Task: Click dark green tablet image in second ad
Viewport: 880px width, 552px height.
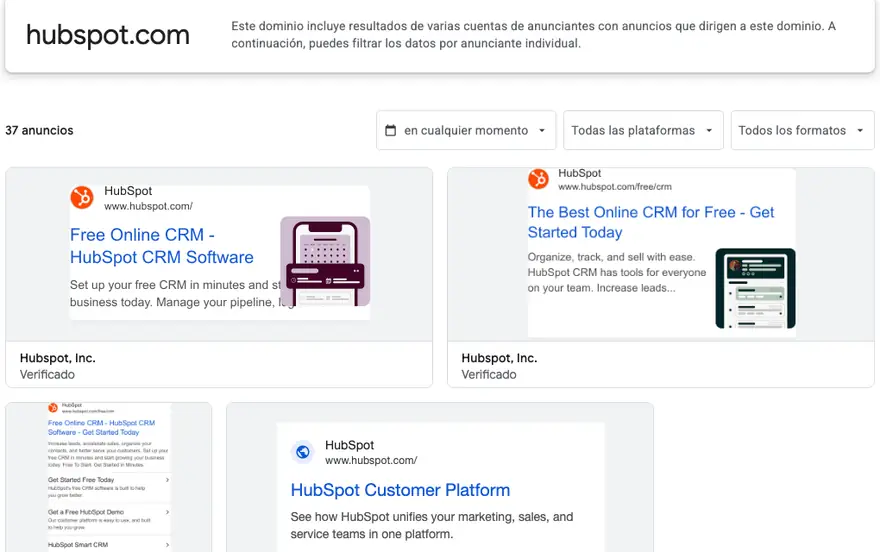Action: tap(755, 288)
